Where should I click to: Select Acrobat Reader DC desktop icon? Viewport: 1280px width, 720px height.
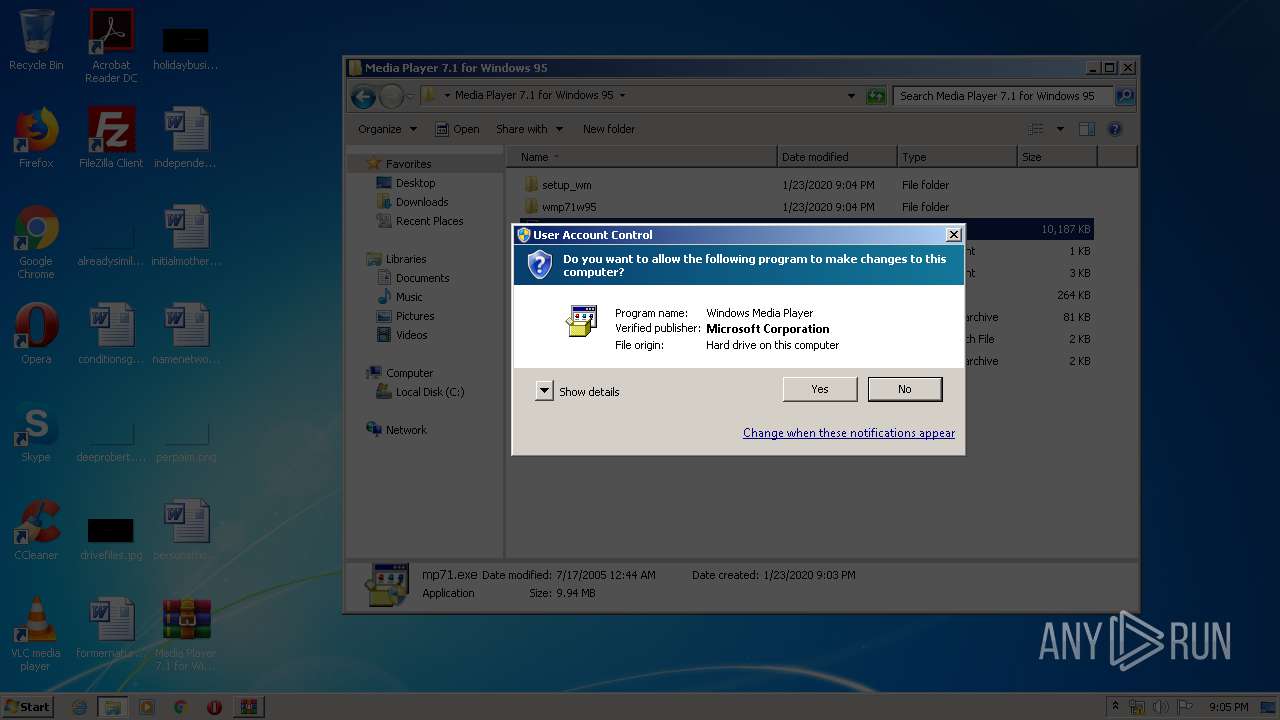click(x=111, y=45)
